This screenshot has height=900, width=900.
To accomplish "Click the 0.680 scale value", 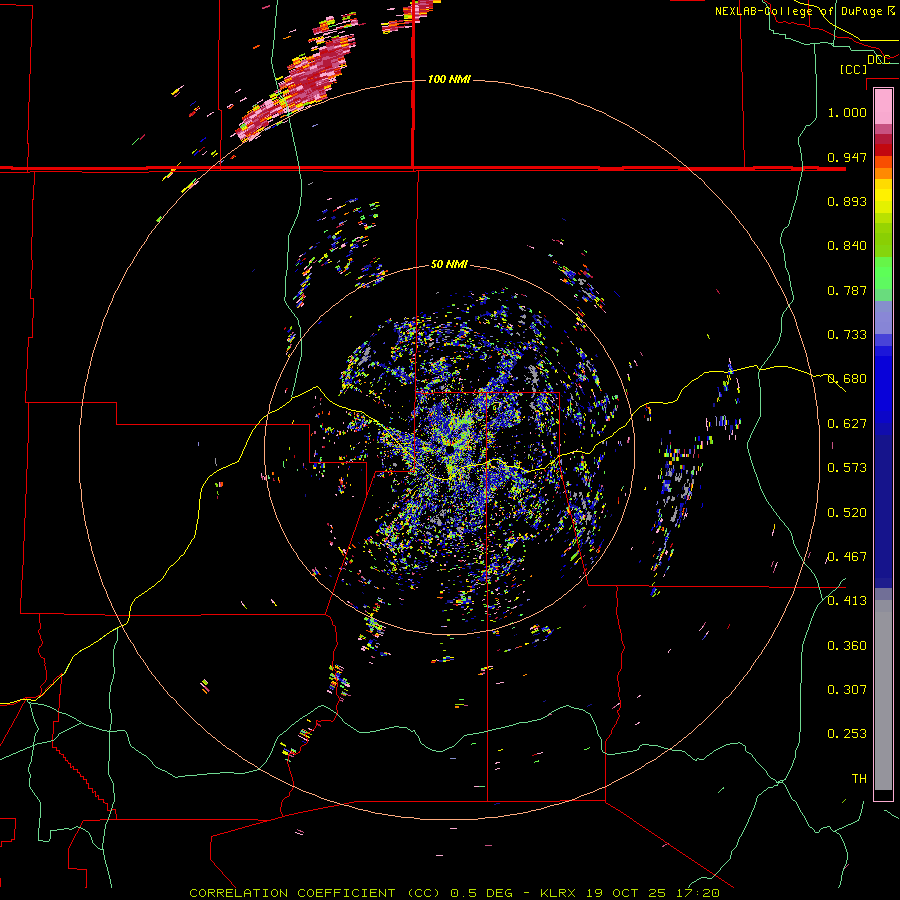I will pyautogui.click(x=847, y=379).
